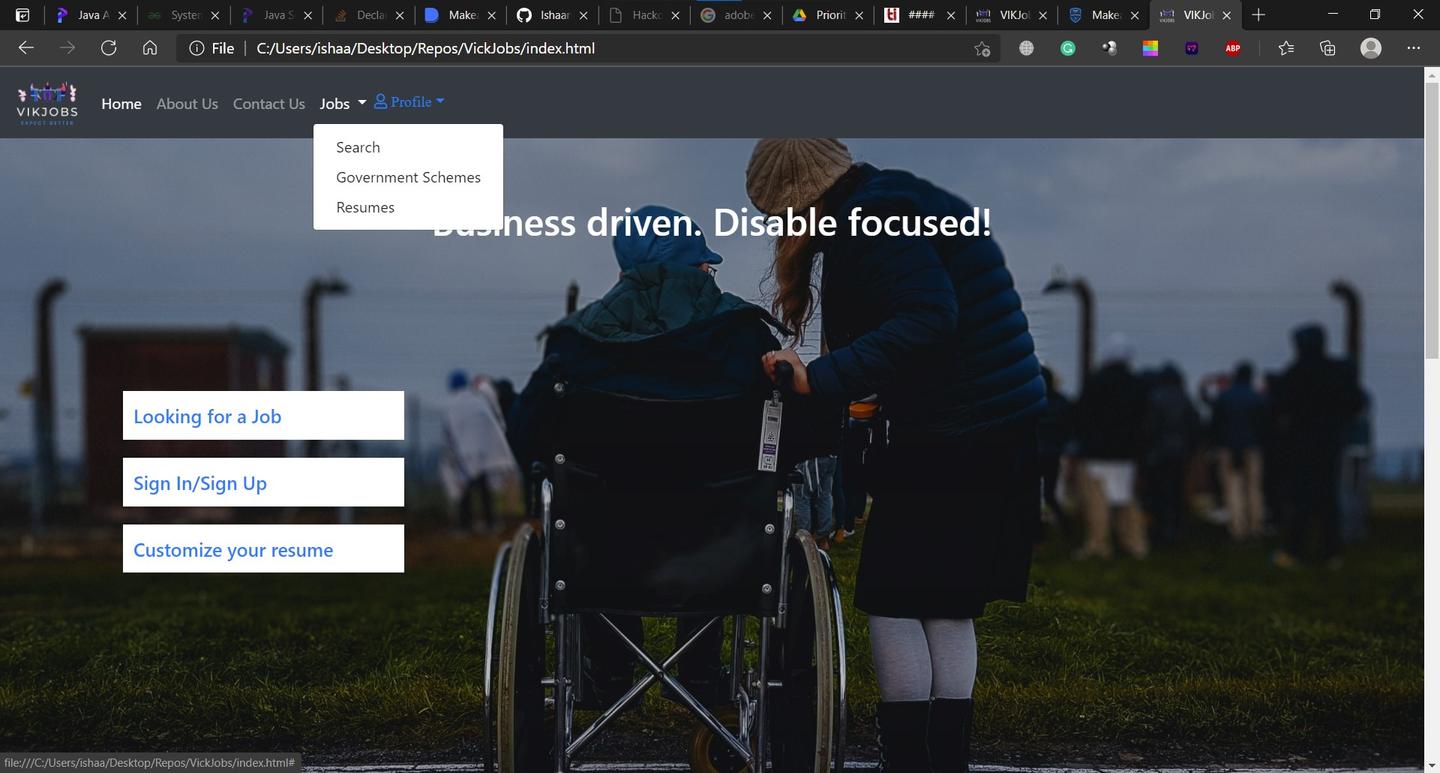Image resolution: width=1440 pixels, height=773 pixels.
Task: Click the purple square extension icon
Action: pyautogui.click(x=1191, y=48)
